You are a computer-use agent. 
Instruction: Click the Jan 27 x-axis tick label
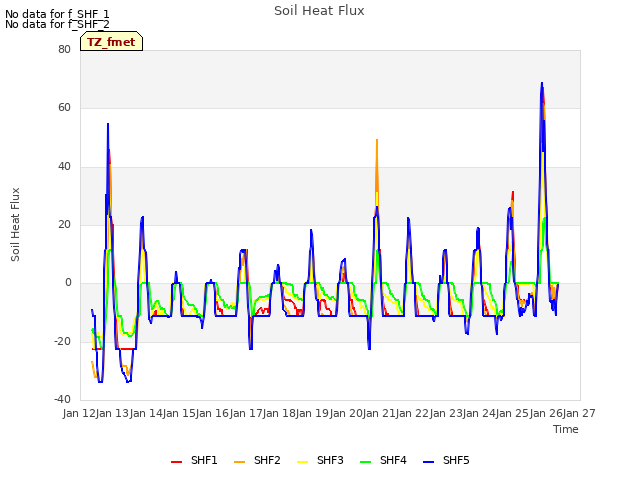(x=579, y=413)
